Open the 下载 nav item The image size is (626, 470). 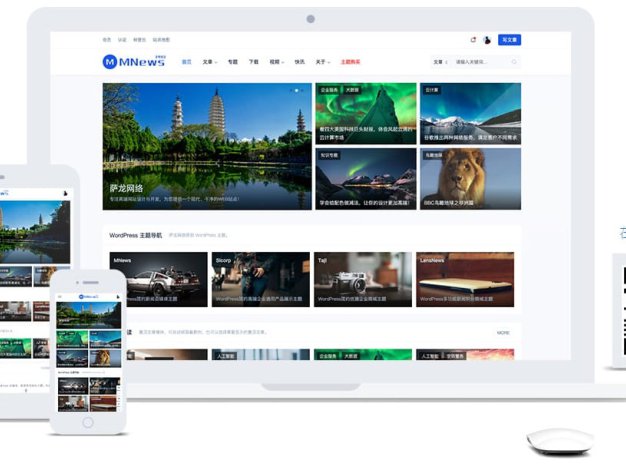pyautogui.click(x=254, y=62)
